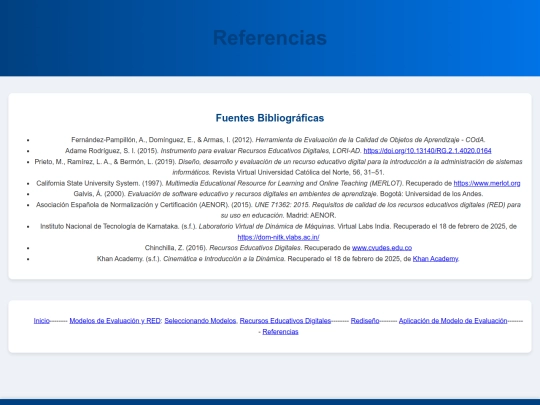This screenshot has width=540, height=405.
Task: Select the Adame Rodríguez 2015 reference text
Action: coord(278,151)
